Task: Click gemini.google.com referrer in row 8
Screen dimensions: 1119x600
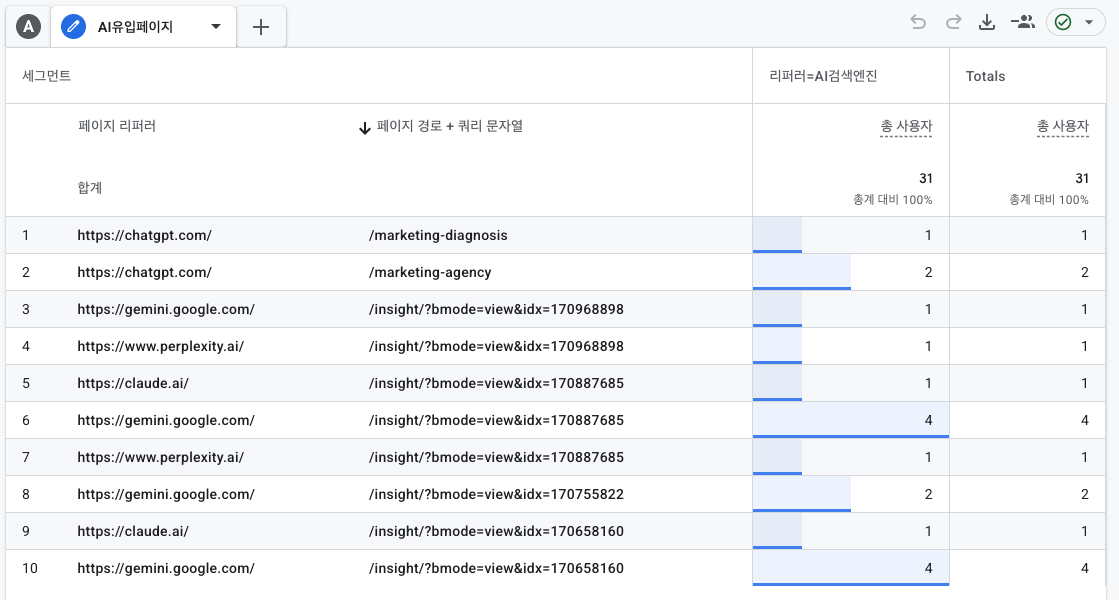Action: click(x=166, y=495)
